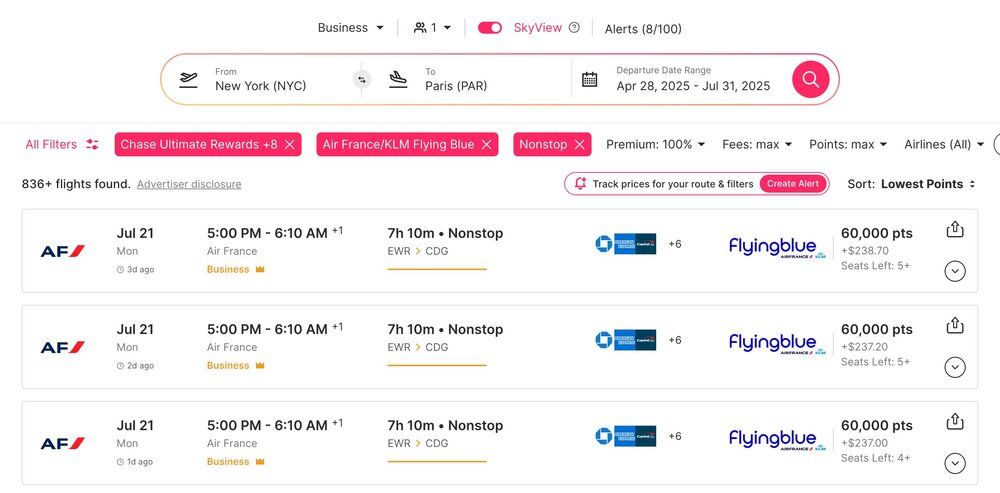The width and height of the screenshot is (1000, 493).
Task: Click the SkyView help question mark icon
Action: tap(574, 28)
